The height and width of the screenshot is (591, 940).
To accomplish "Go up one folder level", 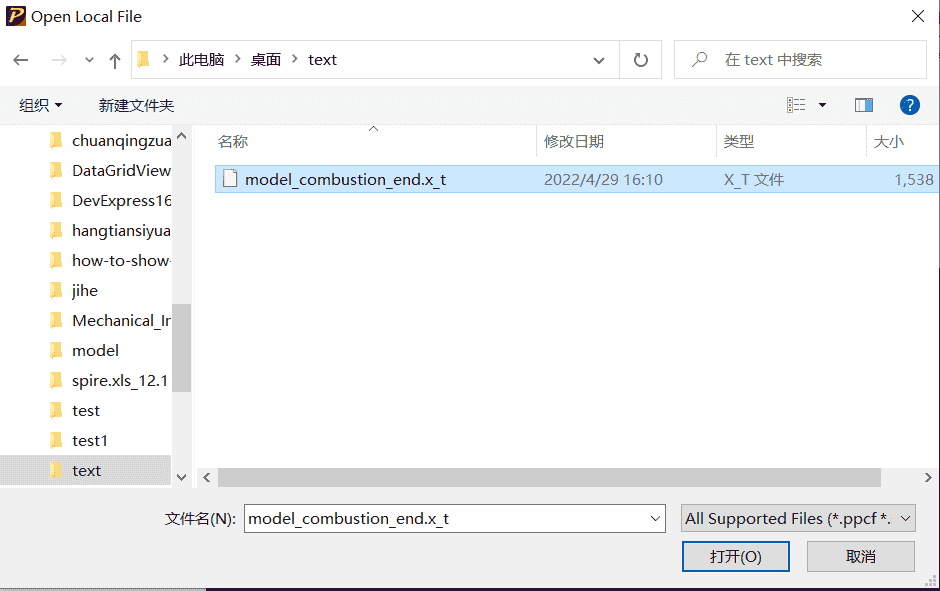I will click(115, 60).
